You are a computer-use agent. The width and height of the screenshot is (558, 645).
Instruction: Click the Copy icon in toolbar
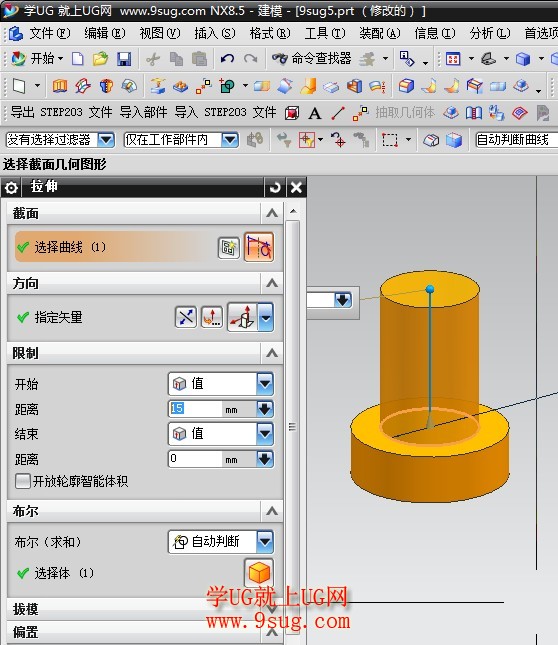tap(176, 59)
